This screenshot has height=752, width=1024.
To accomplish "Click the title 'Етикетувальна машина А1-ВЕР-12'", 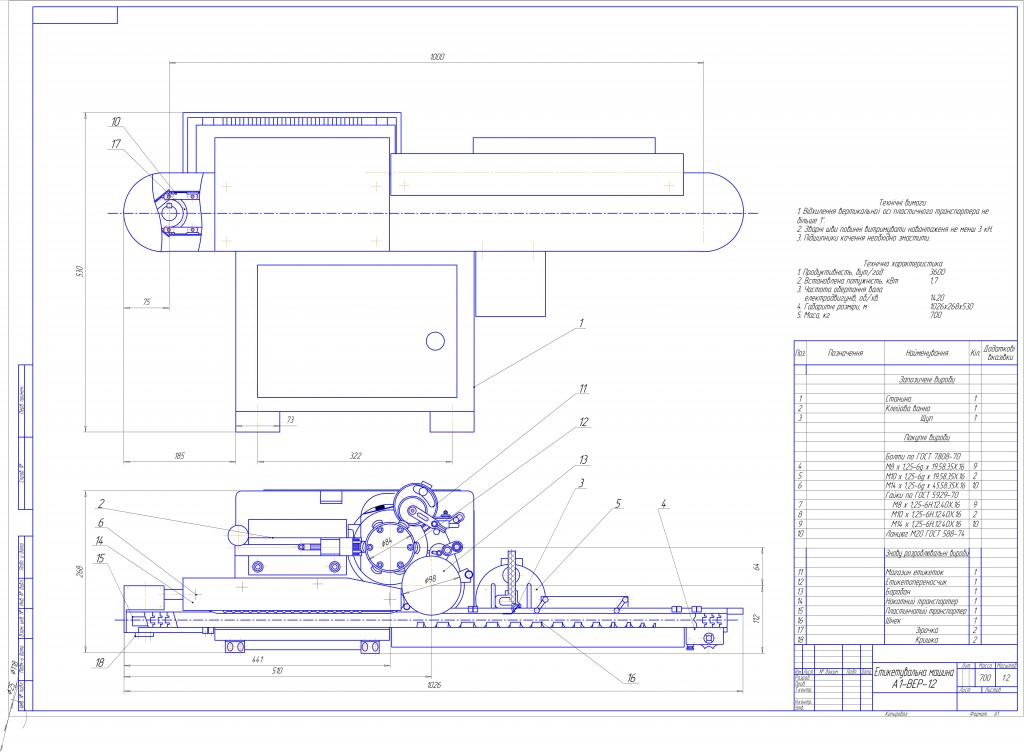I will coord(914,678).
